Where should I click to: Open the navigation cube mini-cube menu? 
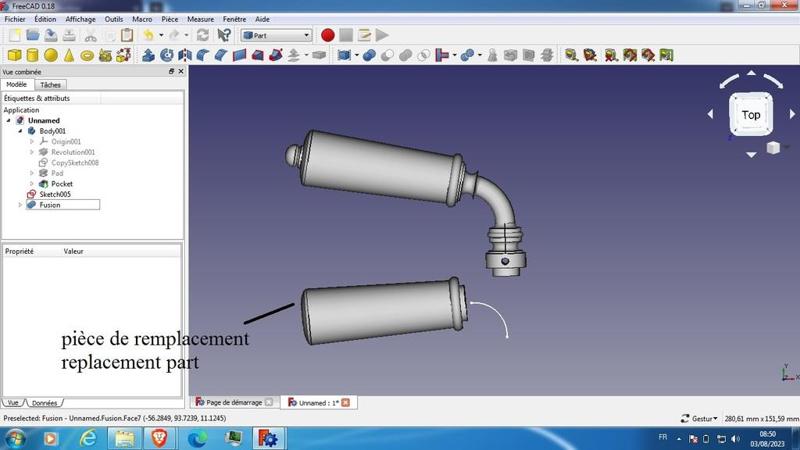click(773, 148)
